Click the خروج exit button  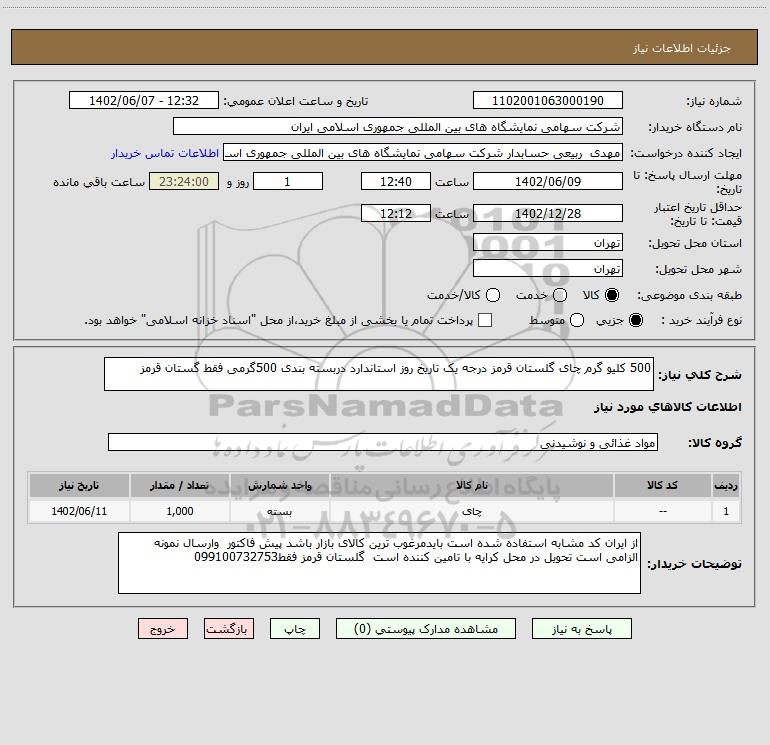(163, 629)
